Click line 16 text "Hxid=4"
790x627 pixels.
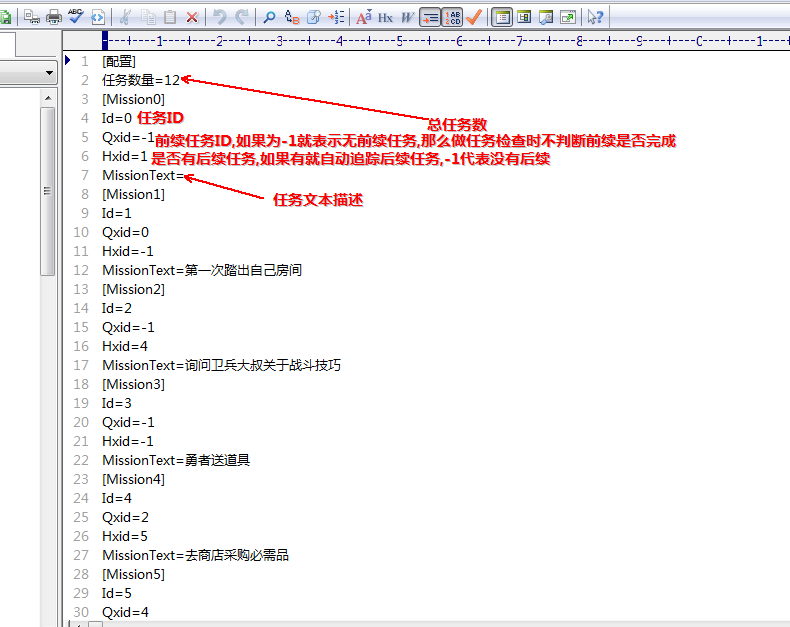124,346
